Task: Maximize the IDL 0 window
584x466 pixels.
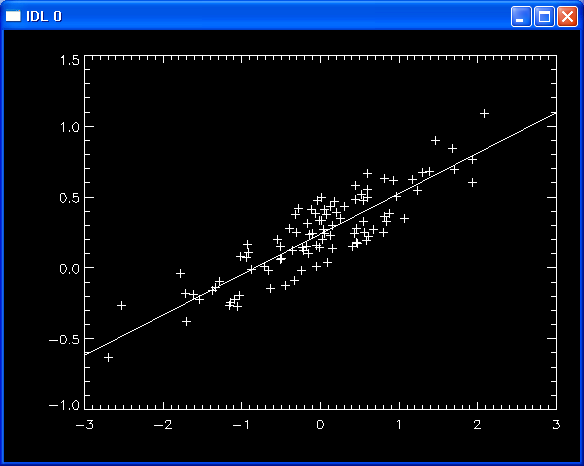Action: tap(544, 16)
